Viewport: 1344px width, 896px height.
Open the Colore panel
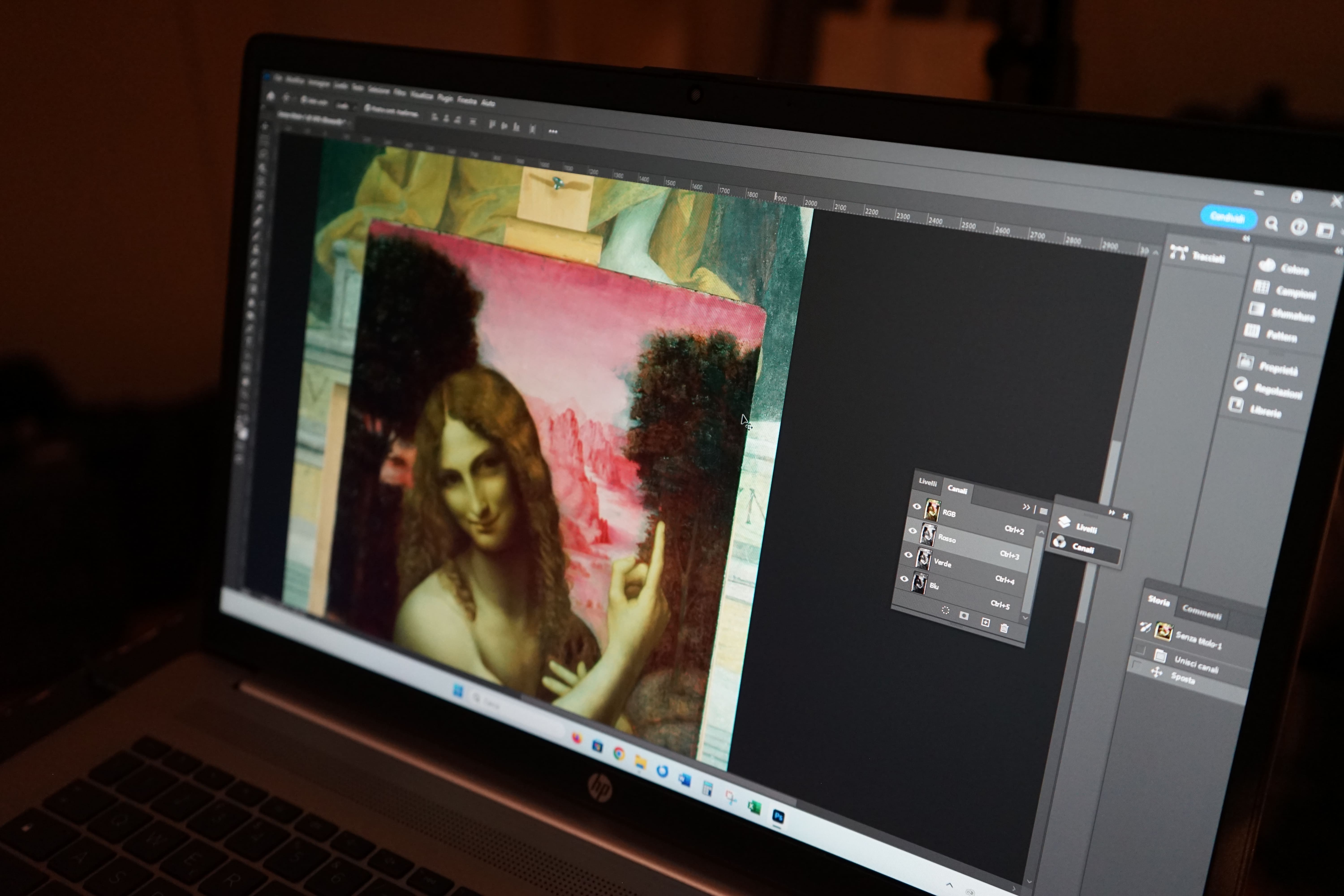1284,267
